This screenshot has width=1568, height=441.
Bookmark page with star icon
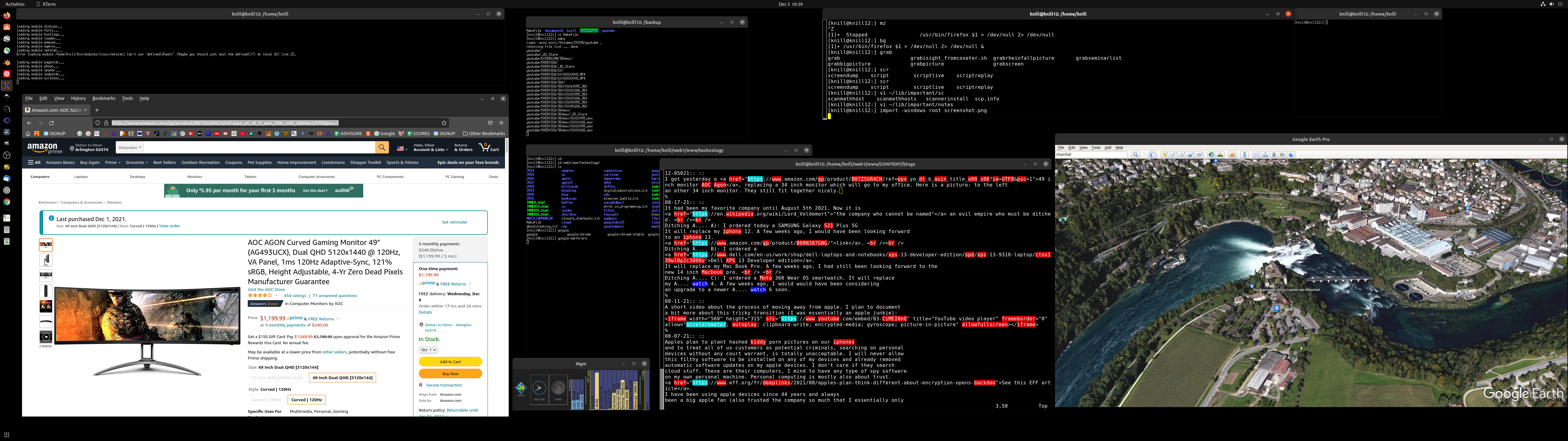(444, 123)
